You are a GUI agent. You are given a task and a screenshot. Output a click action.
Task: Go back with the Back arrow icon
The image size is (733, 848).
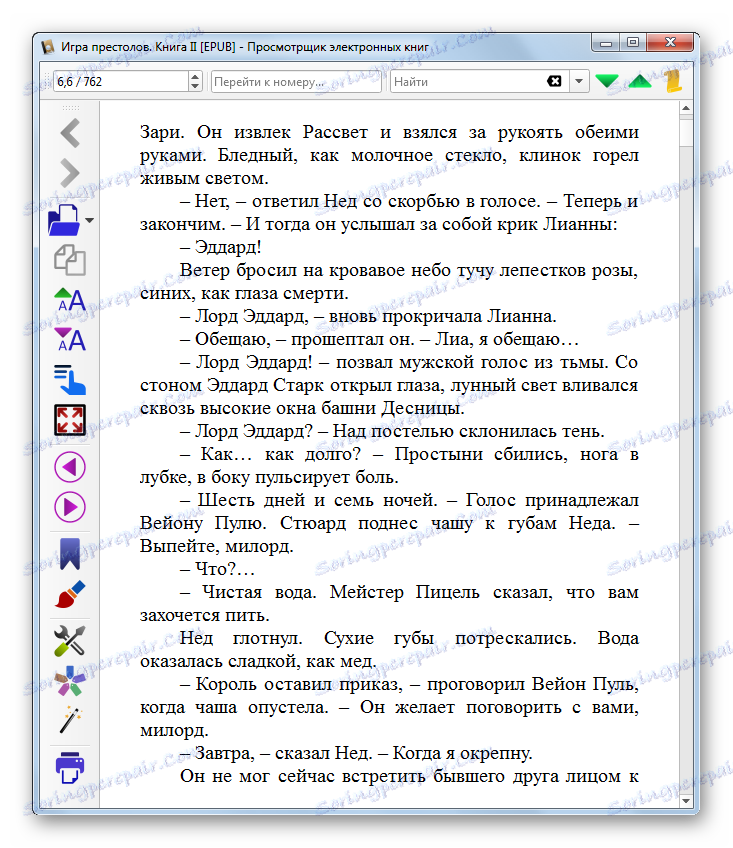click(70, 133)
